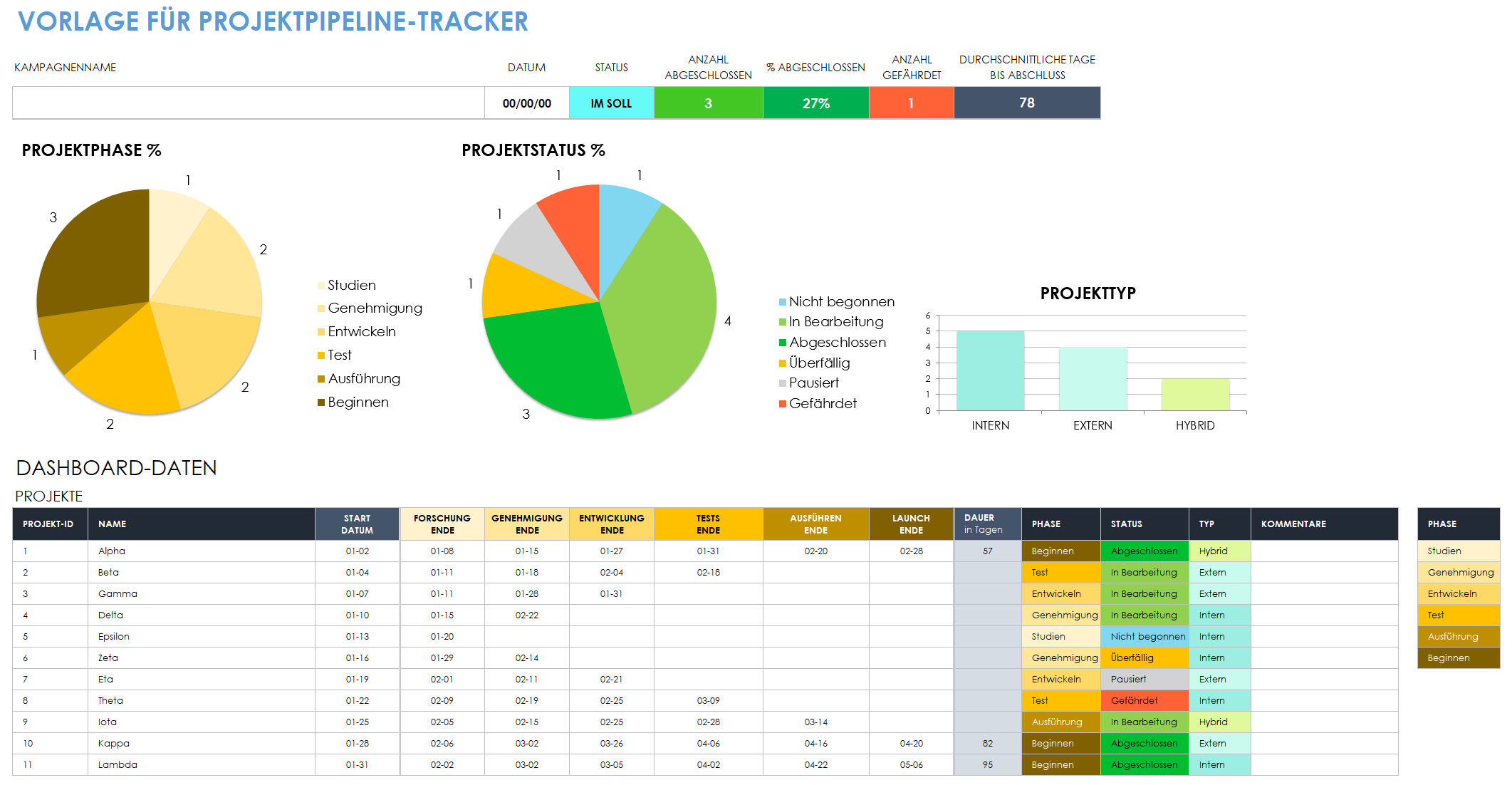
Task: Click the Beta row Tests Ende 02-18
Action: [709, 573]
